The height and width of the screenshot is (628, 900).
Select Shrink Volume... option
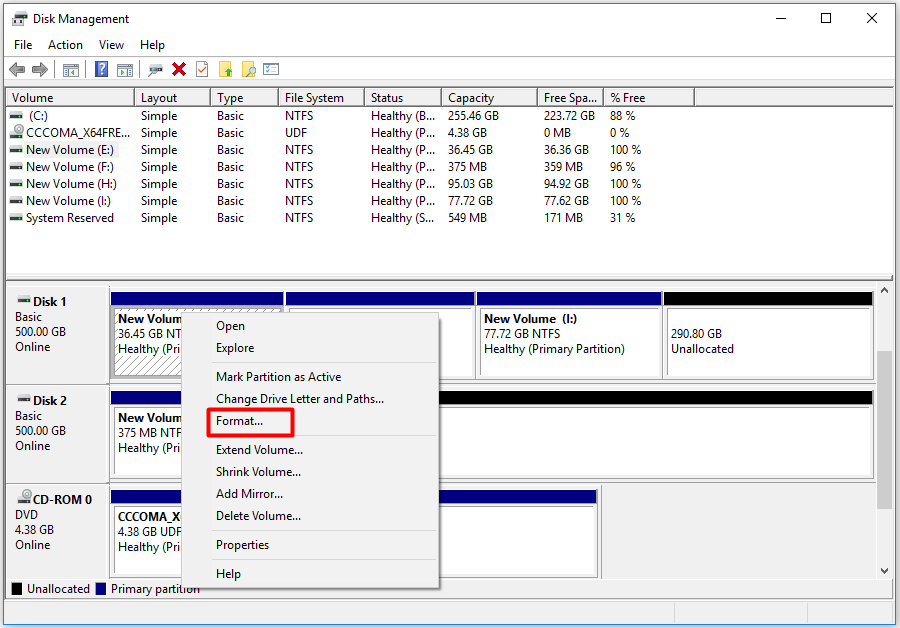pyautogui.click(x=311, y=471)
